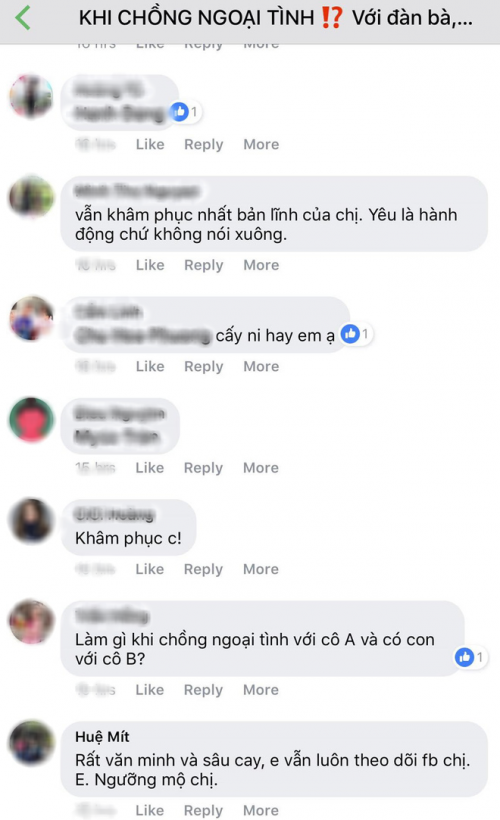Open like reaction on 'cấy ni hay em ạ' comment
Screen dimensions: 500x820
click(356, 334)
